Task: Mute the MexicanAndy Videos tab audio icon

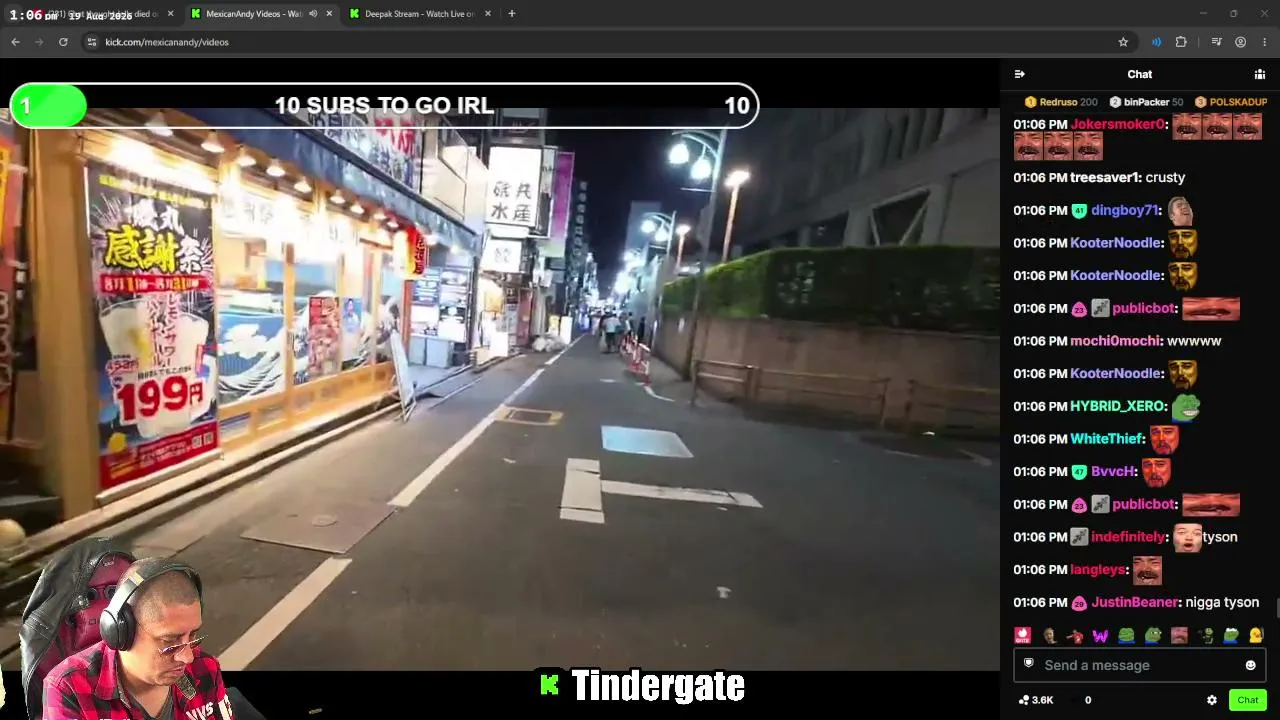Action: point(313,14)
